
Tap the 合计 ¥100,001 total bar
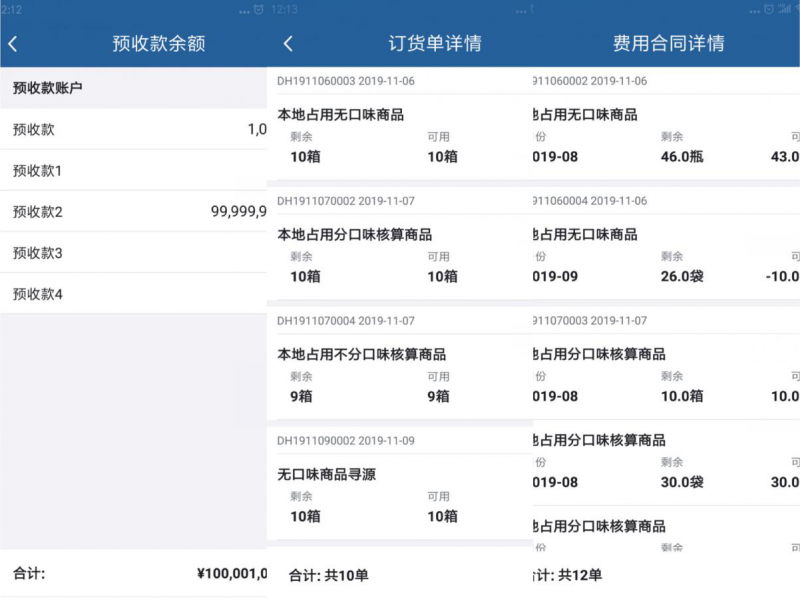point(133,573)
